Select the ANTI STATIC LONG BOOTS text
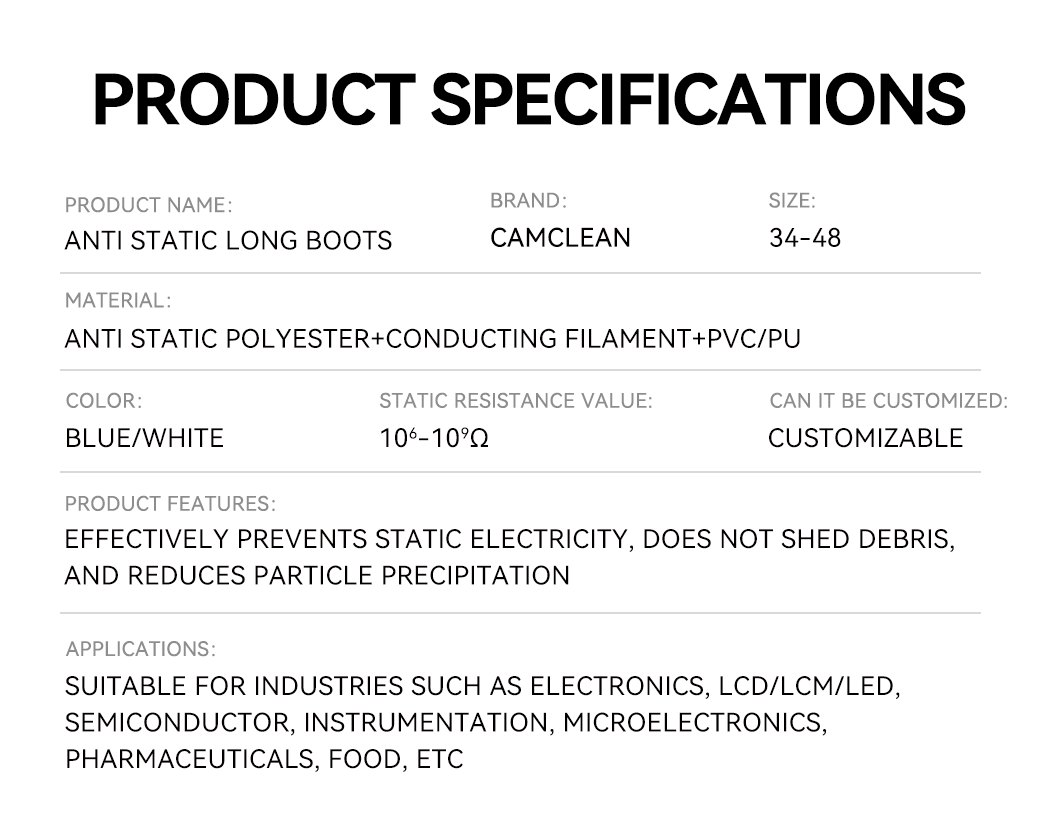This screenshot has width=1060, height=813. pyautogui.click(x=228, y=241)
